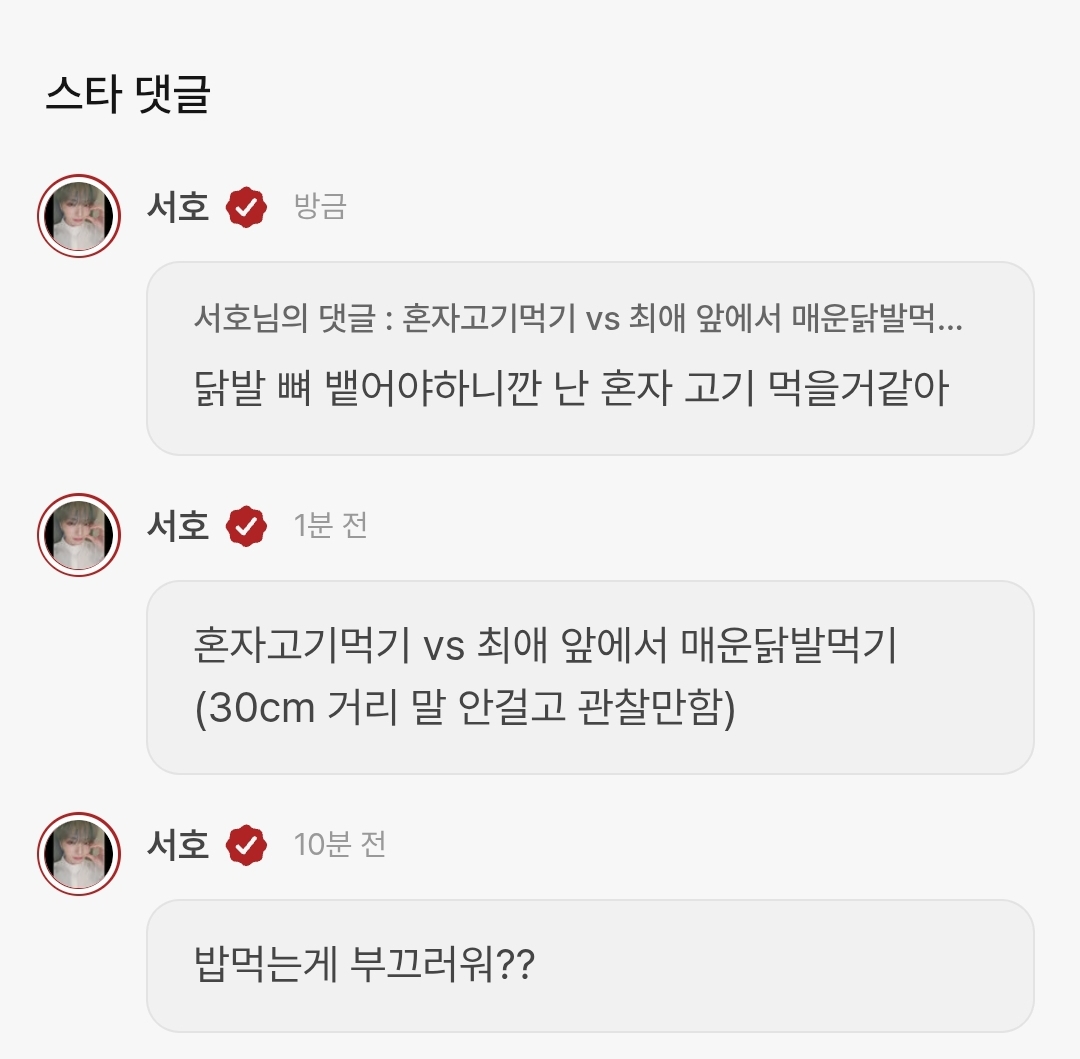
Task: Click the 1분 전 timestamp
Action: point(331,526)
